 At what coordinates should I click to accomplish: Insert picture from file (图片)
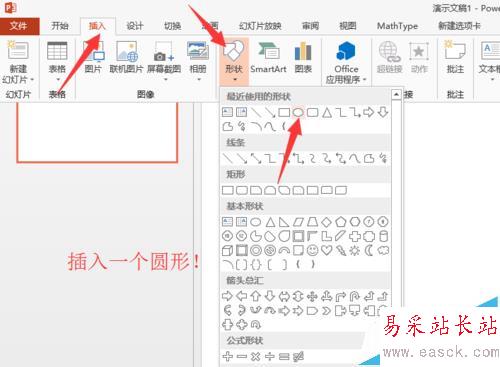tap(93, 57)
